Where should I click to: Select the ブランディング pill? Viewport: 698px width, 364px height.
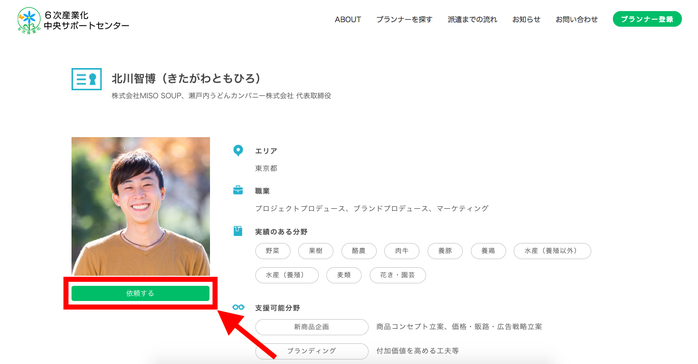(x=312, y=351)
